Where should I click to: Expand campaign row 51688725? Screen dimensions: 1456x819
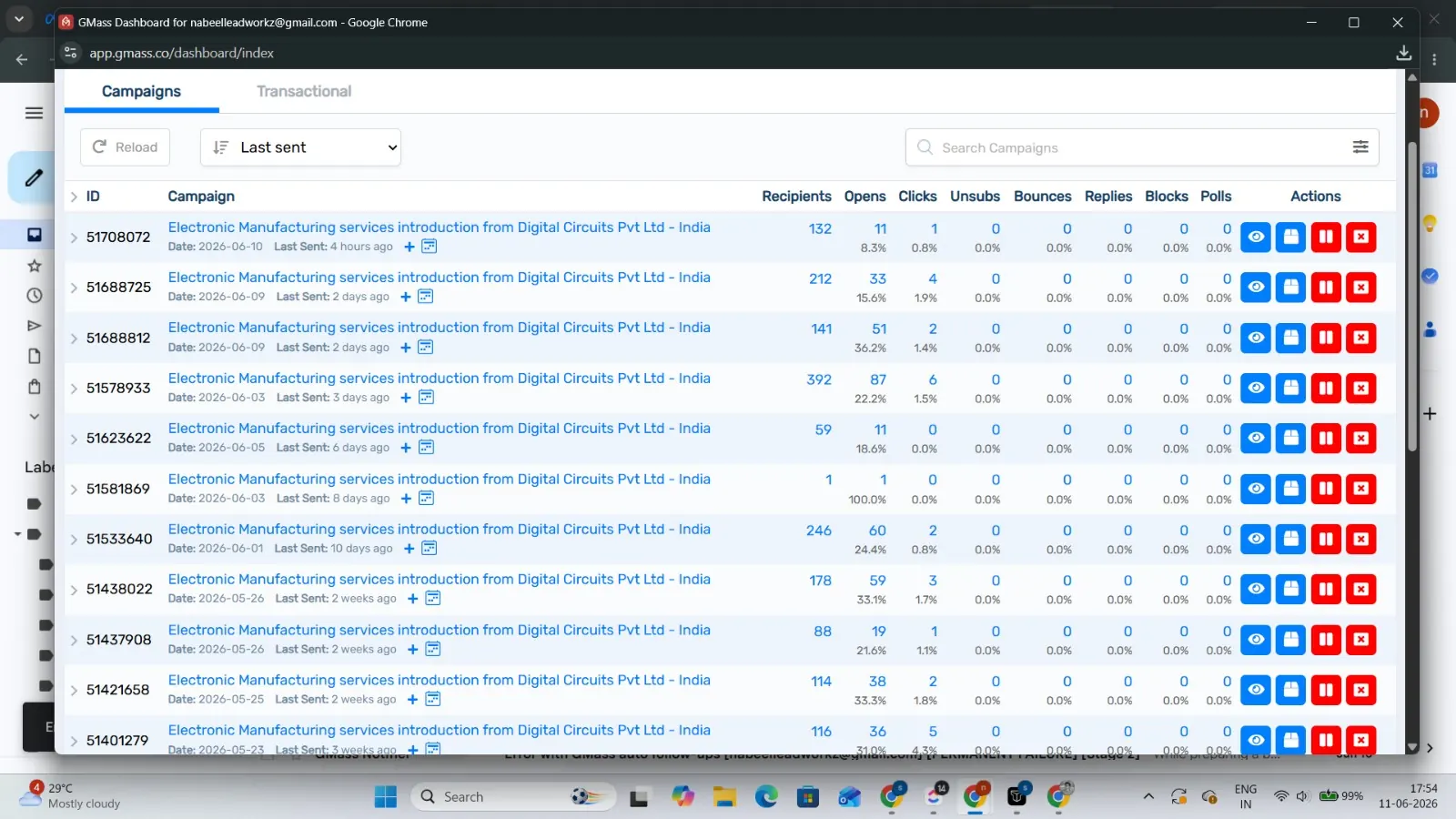click(74, 288)
